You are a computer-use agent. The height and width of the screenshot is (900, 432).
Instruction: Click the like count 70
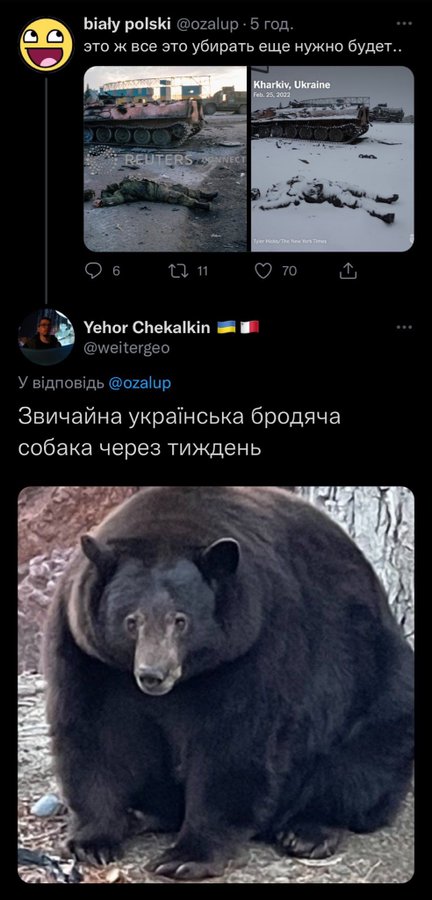[289, 271]
